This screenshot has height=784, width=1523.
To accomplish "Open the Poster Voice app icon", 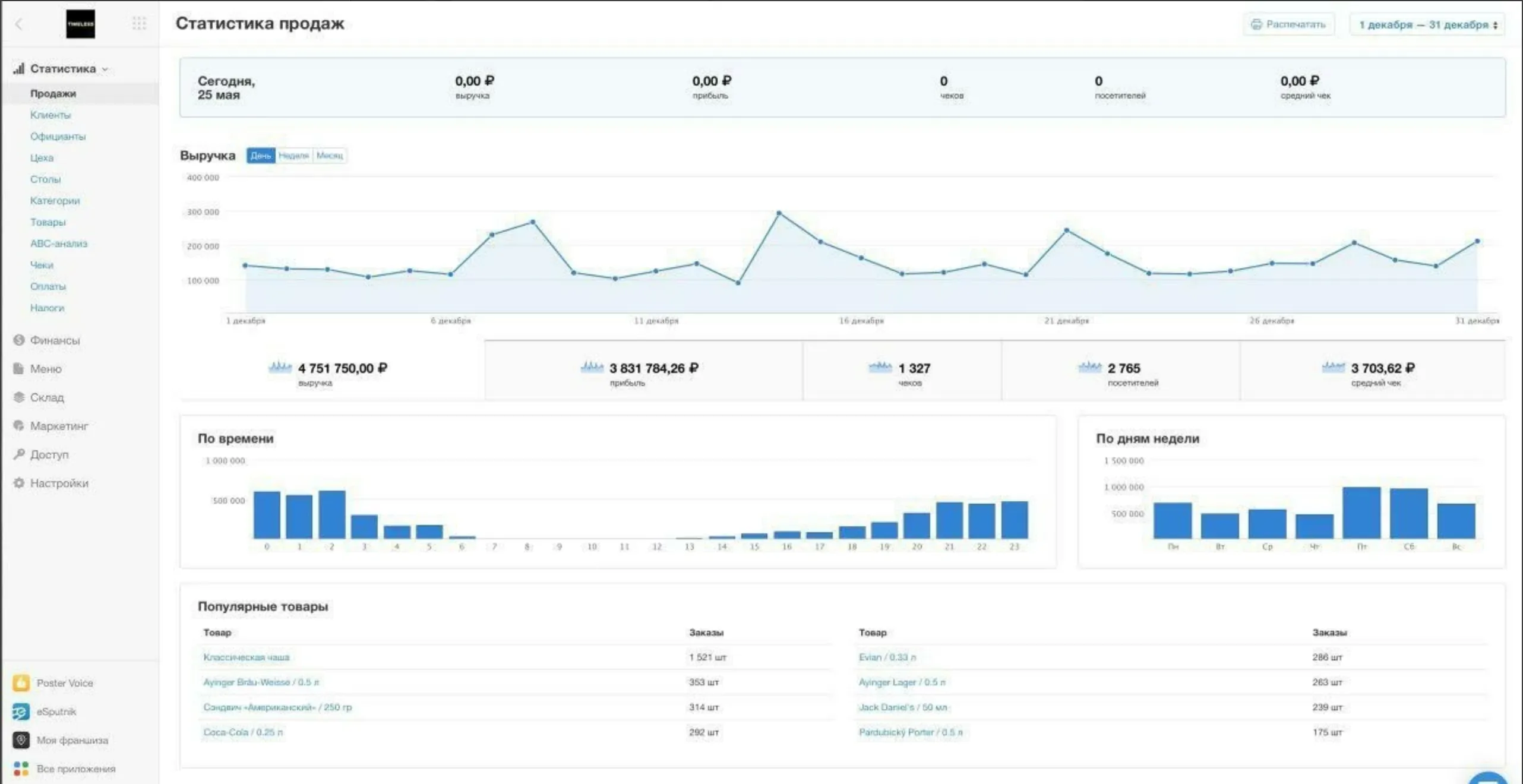I will (21, 682).
